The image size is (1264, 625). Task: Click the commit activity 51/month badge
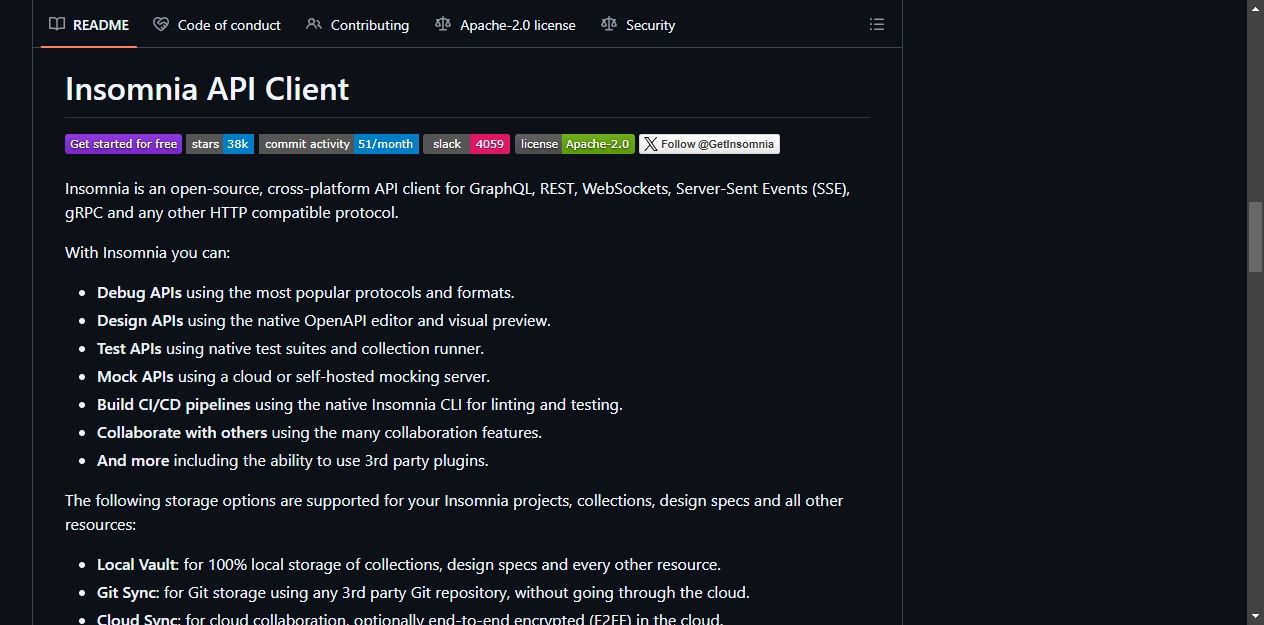(339, 144)
